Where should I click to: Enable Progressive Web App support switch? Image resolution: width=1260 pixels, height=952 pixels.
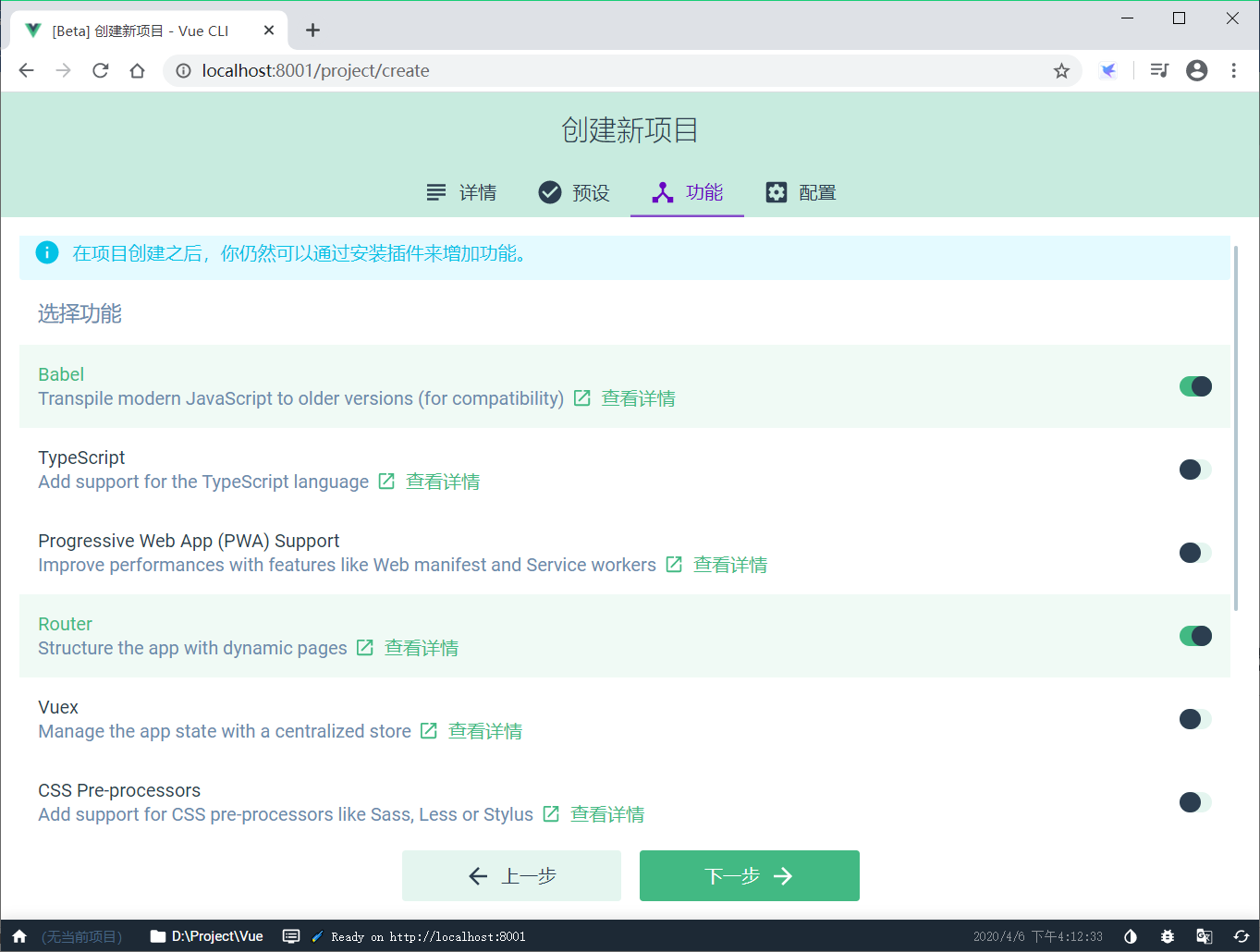coord(1195,553)
